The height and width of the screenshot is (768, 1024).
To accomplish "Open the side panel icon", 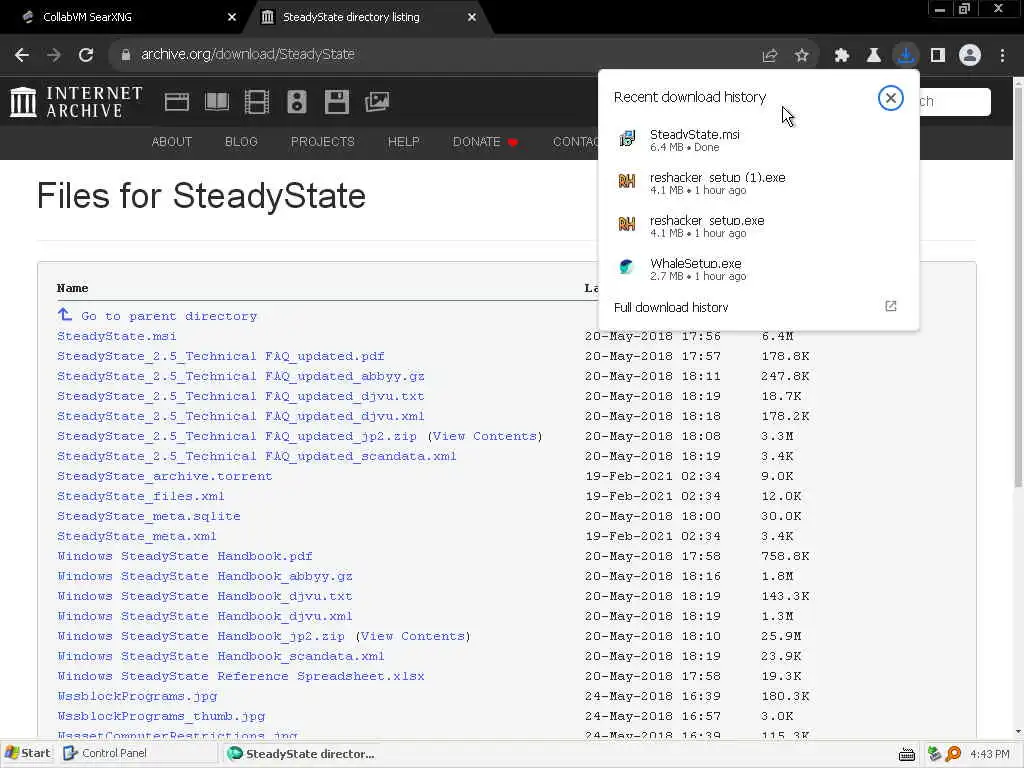I will (938, 56).
